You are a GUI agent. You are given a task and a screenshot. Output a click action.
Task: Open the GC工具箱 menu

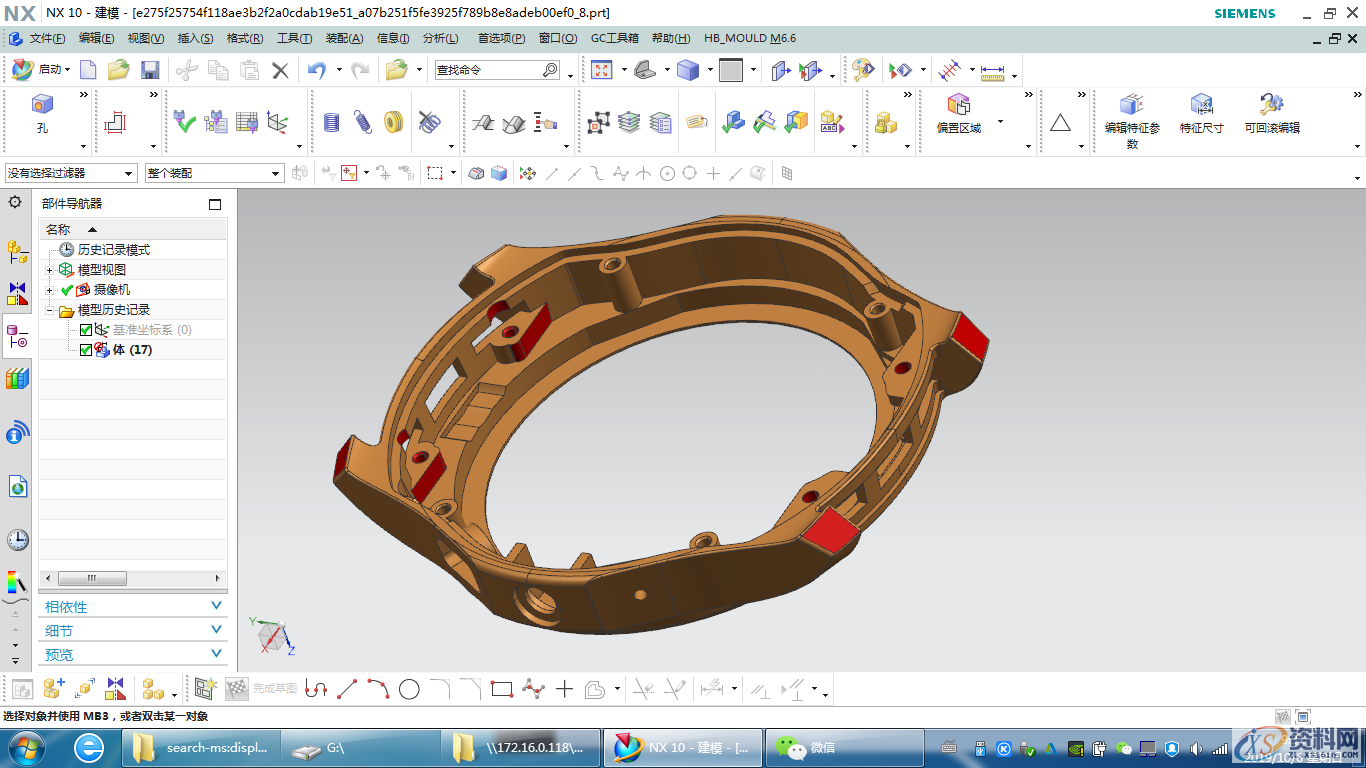tap(614, 38)
